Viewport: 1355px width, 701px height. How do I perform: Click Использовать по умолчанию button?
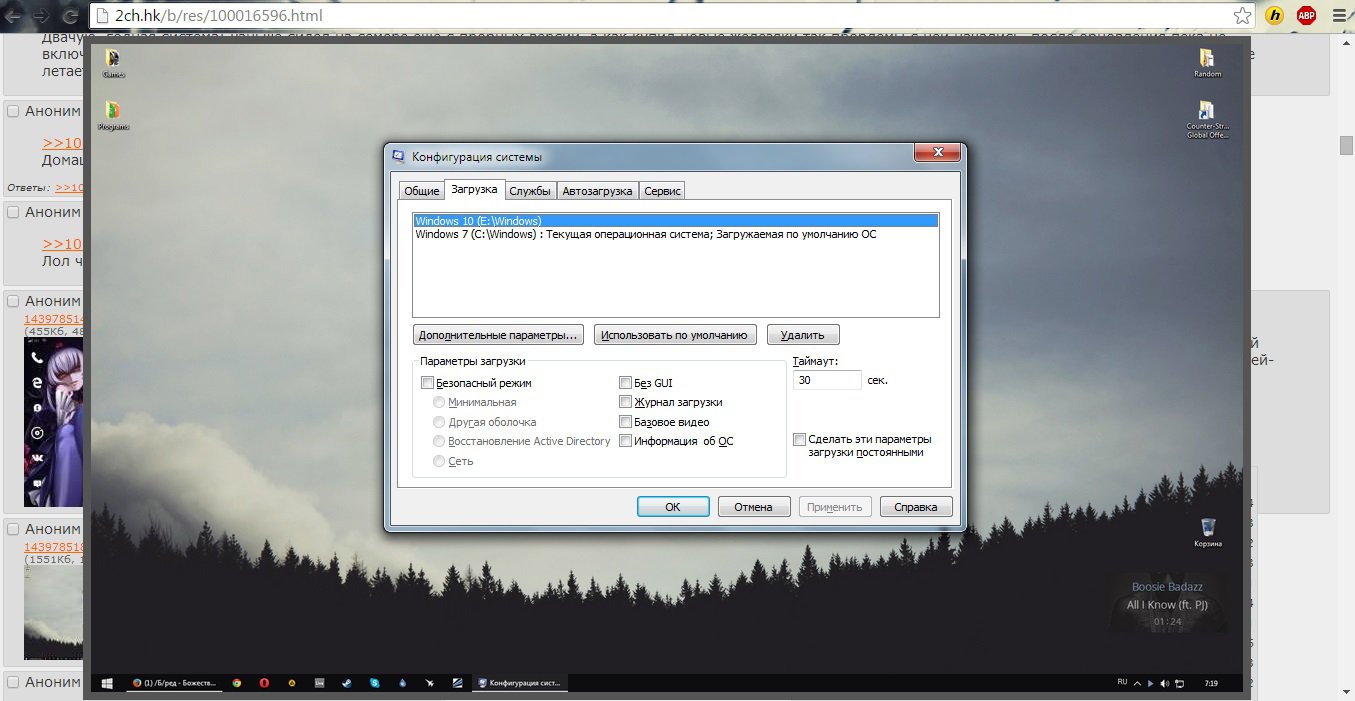point(676,335)
